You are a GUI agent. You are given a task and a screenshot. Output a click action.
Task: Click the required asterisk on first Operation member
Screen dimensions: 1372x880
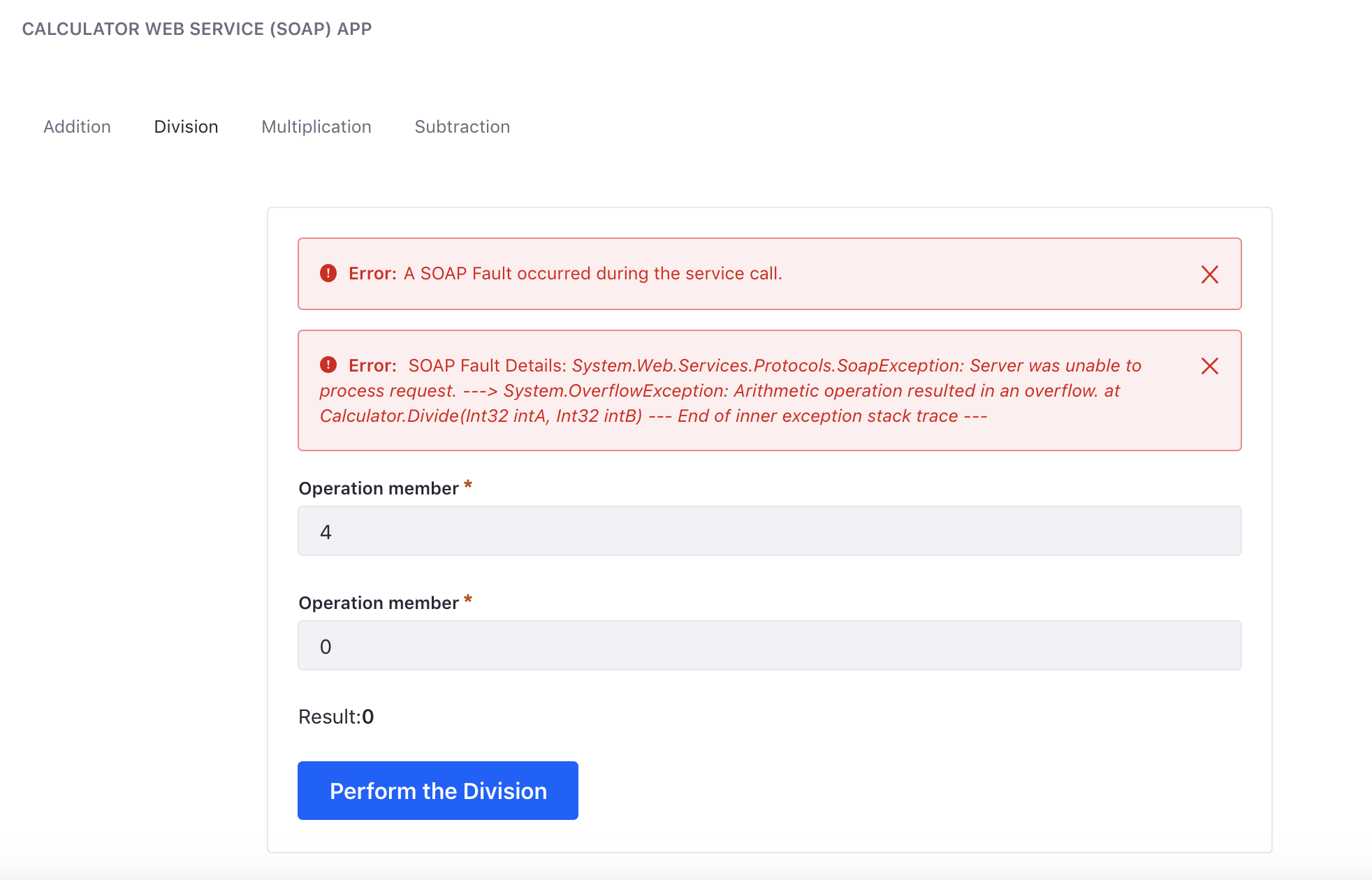[468, 485]
